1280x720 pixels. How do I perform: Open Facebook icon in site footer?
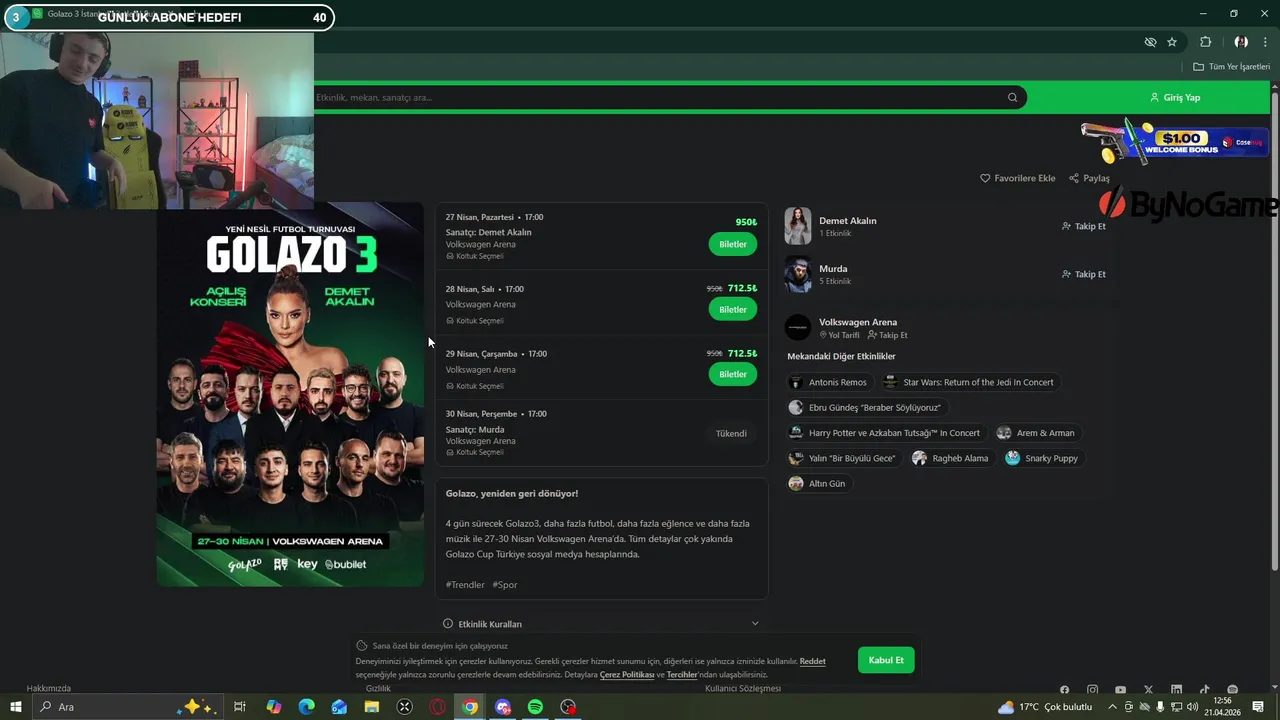tap(1064, 690)
